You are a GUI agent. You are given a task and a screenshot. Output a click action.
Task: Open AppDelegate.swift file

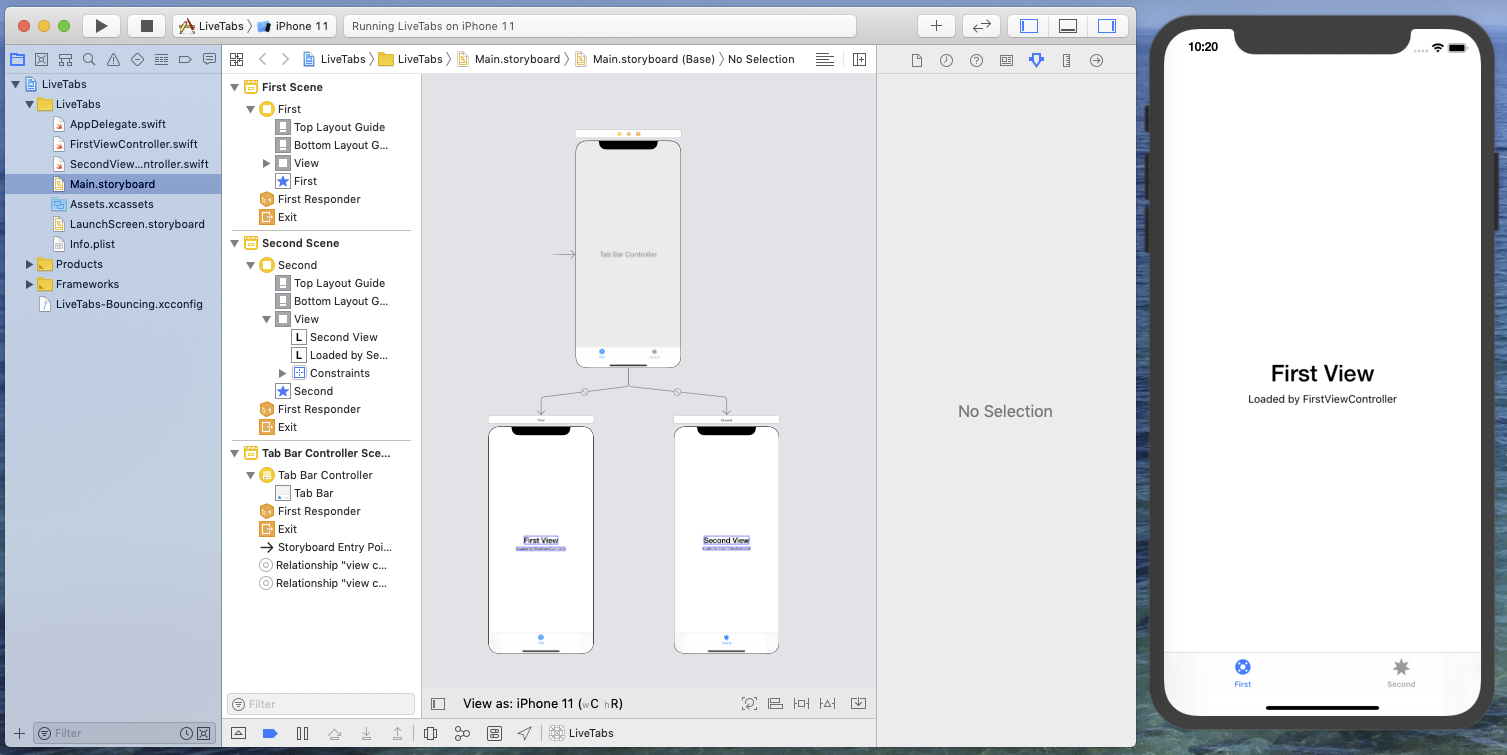[118, 124]
